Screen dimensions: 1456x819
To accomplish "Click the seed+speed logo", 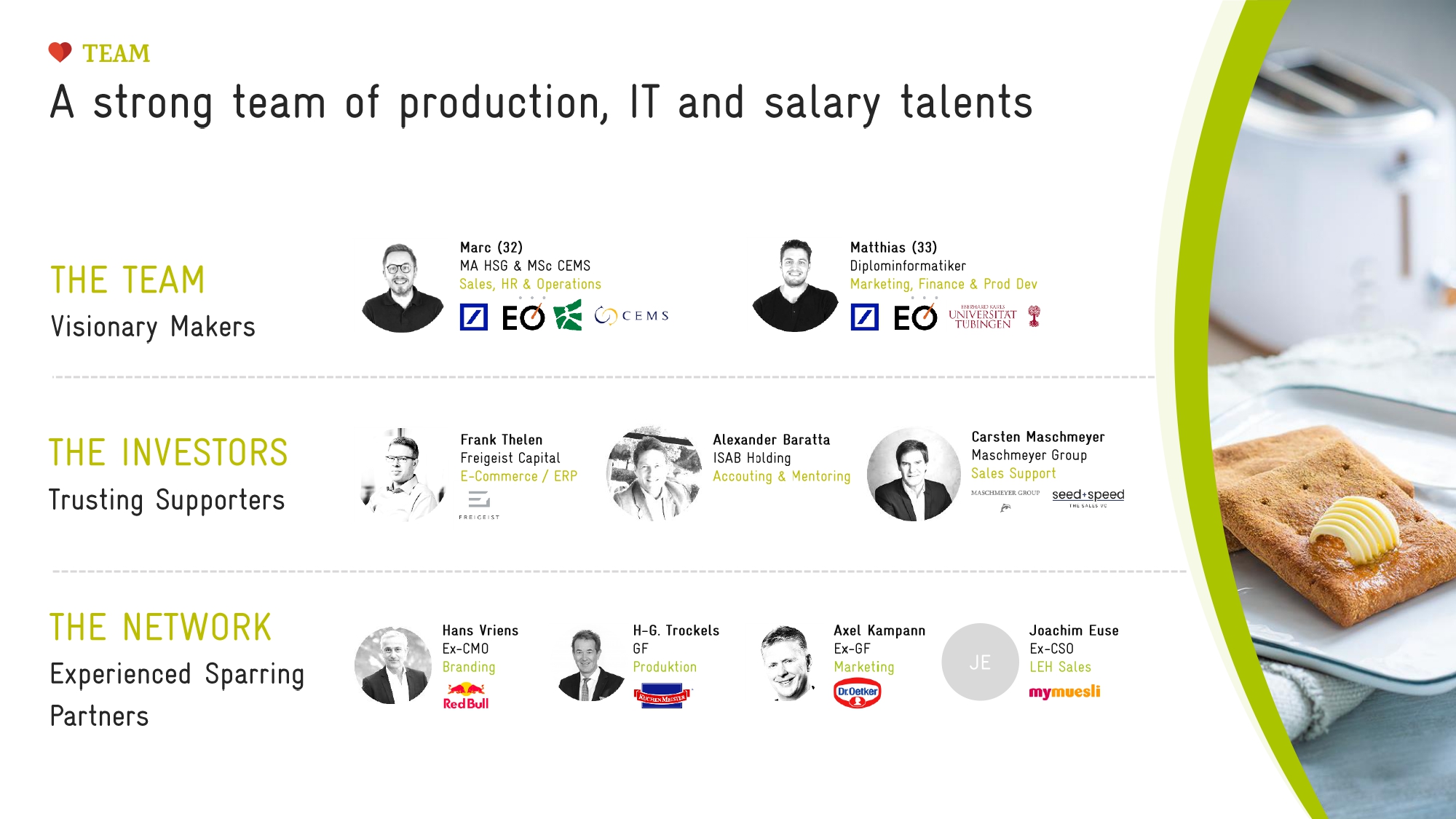I will 1088,496.
